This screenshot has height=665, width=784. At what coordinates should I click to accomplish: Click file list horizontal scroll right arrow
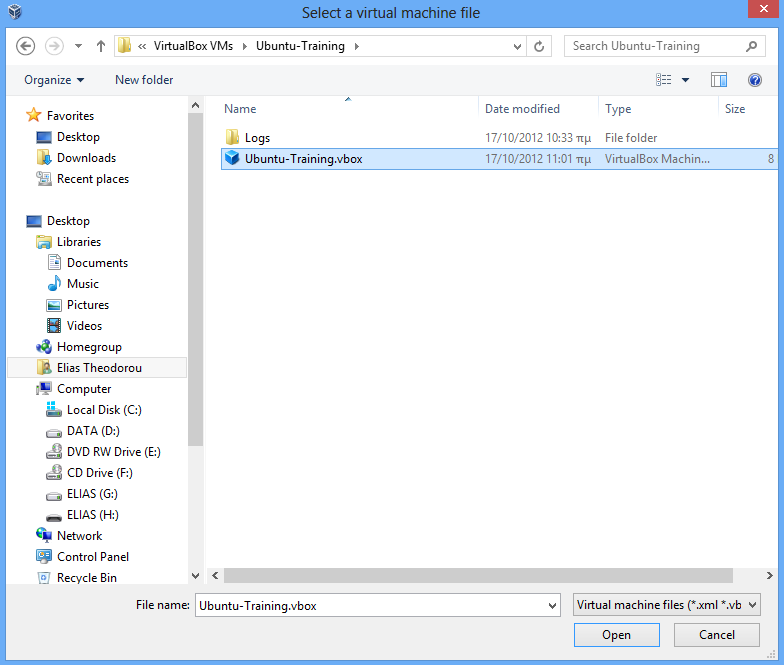point(770,576)
